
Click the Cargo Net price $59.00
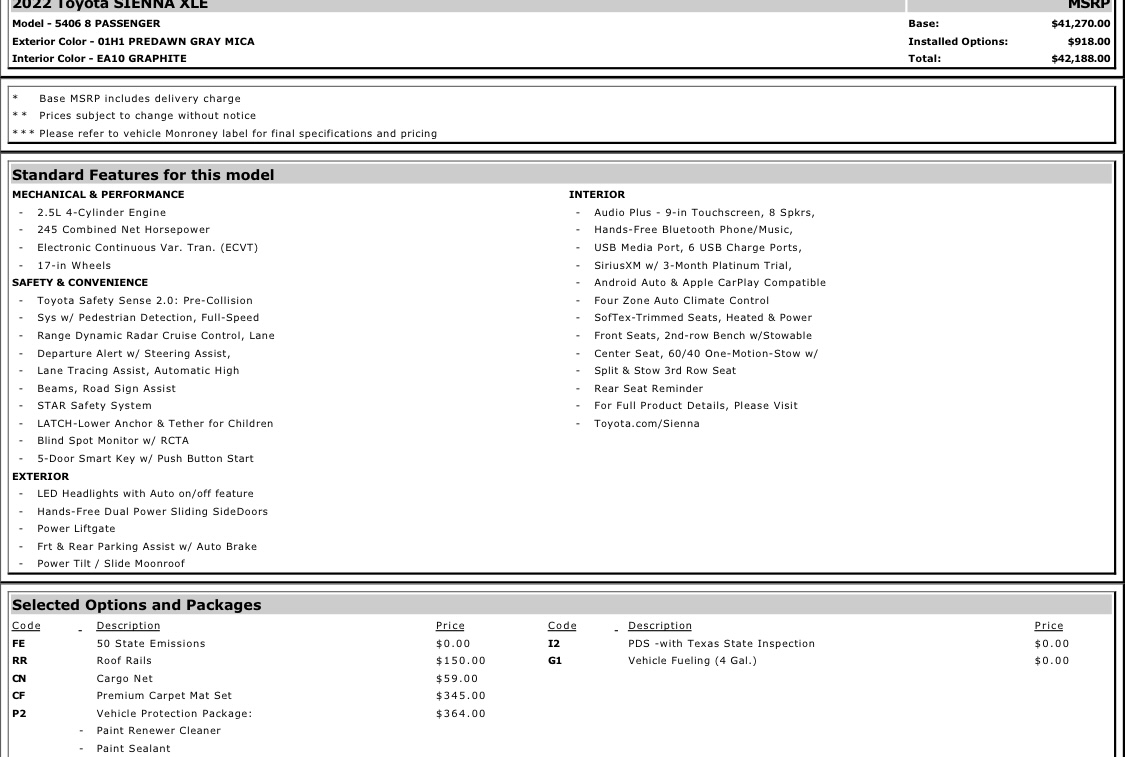tap(457, 679)
